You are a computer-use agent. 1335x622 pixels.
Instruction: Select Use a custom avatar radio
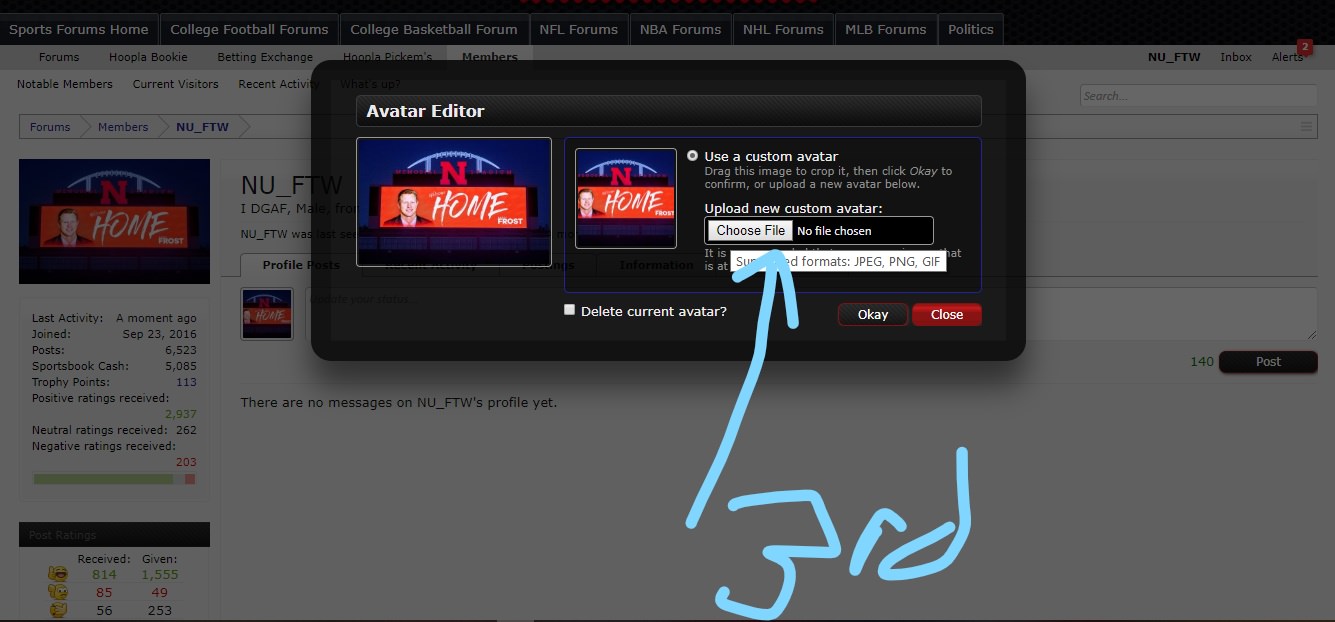point(692,156)
